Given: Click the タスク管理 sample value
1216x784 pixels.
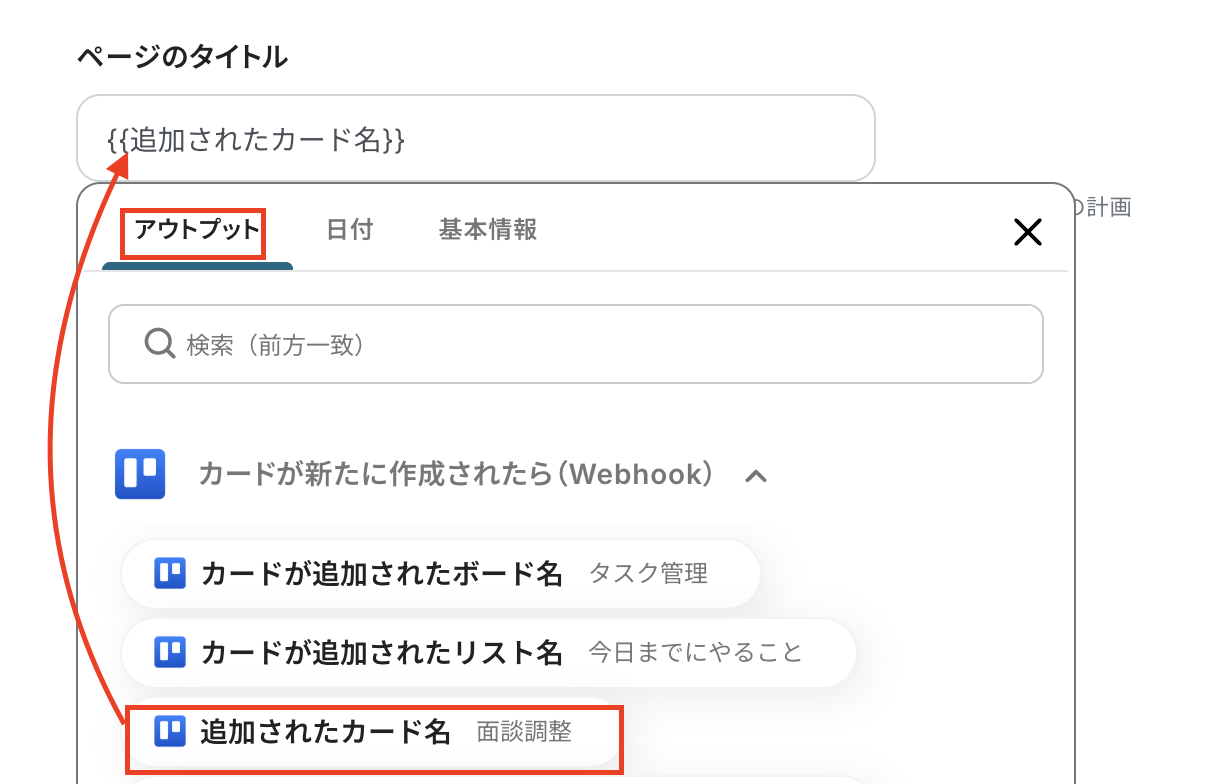Looking at the screenshot, I should 648,574.
